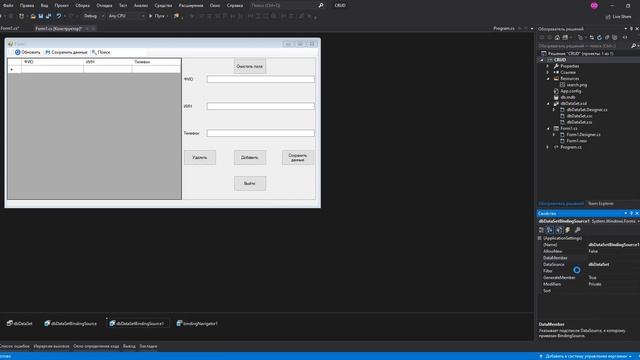Select the DataMember property row

pos(591,258)
